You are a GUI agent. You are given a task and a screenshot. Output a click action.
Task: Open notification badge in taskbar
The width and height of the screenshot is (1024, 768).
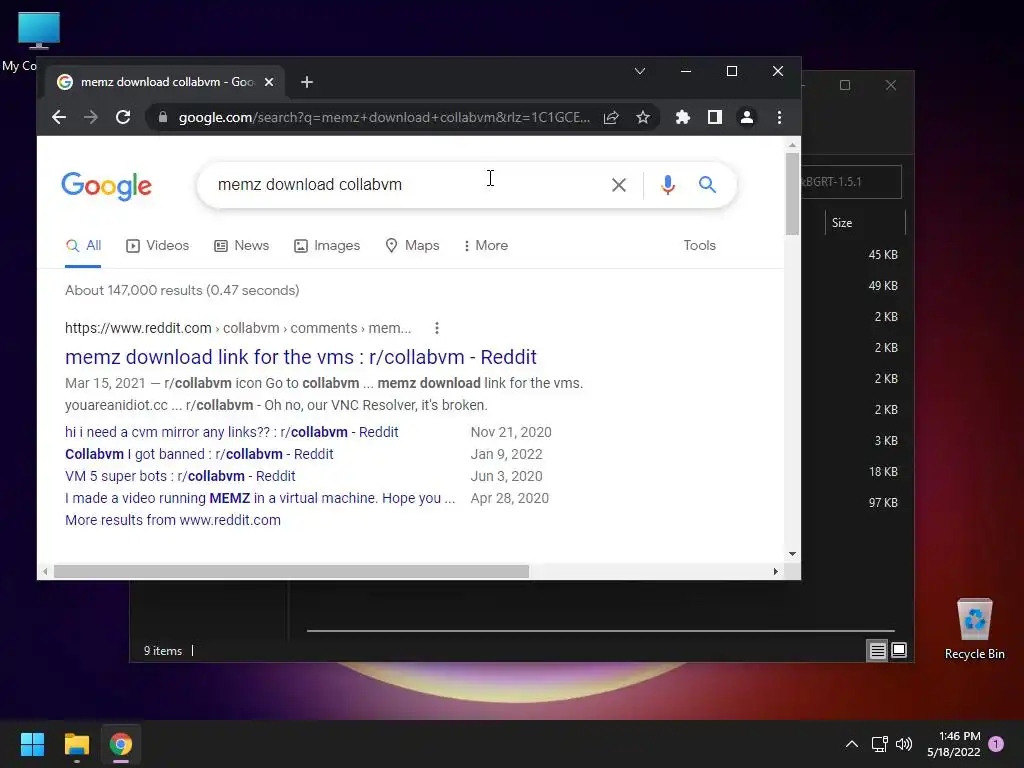(x=996, y=744)
